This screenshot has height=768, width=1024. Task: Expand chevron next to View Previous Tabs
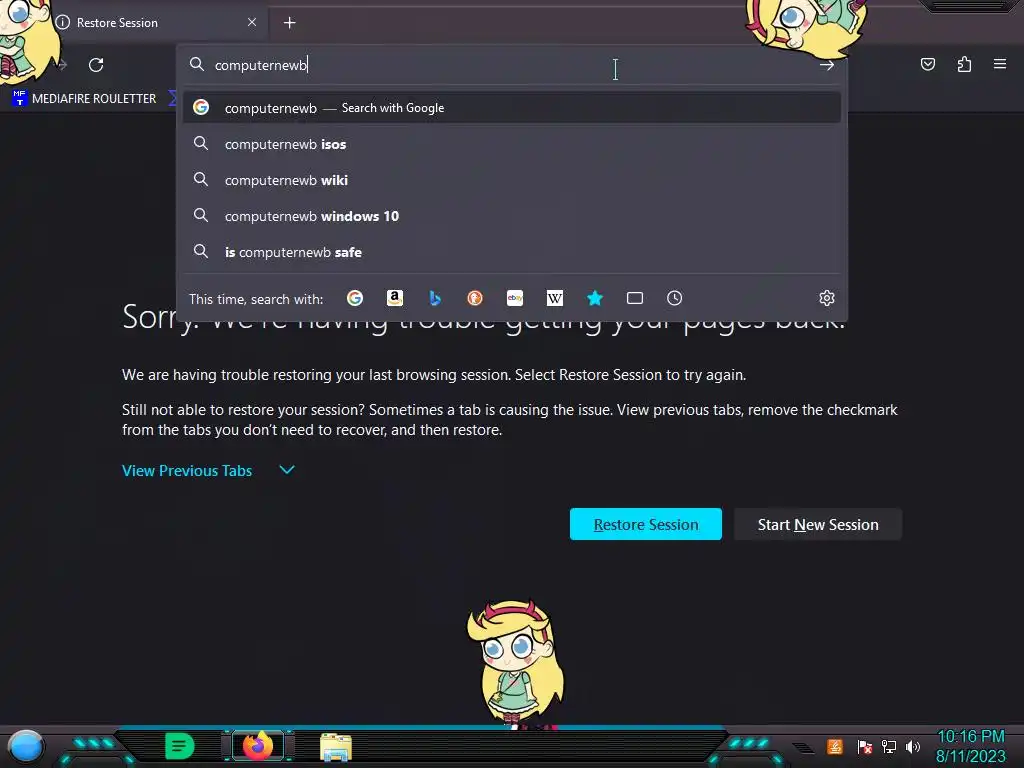(287, 470)
